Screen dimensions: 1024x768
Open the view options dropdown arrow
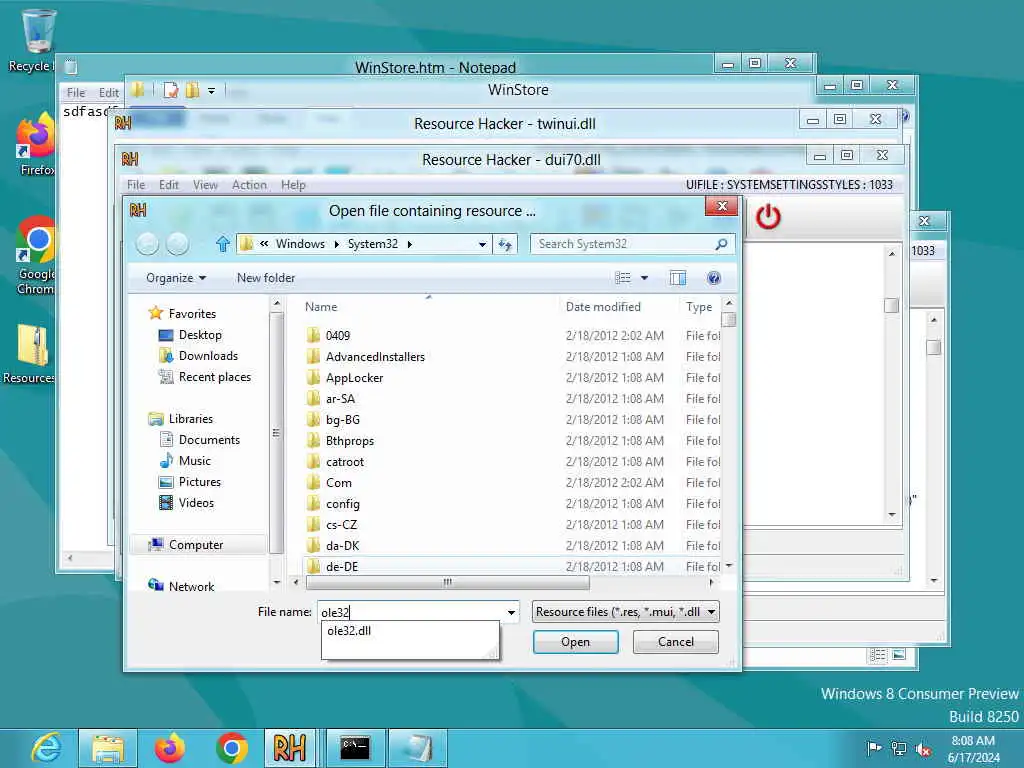pyautogui.click(x=645, y=278)
